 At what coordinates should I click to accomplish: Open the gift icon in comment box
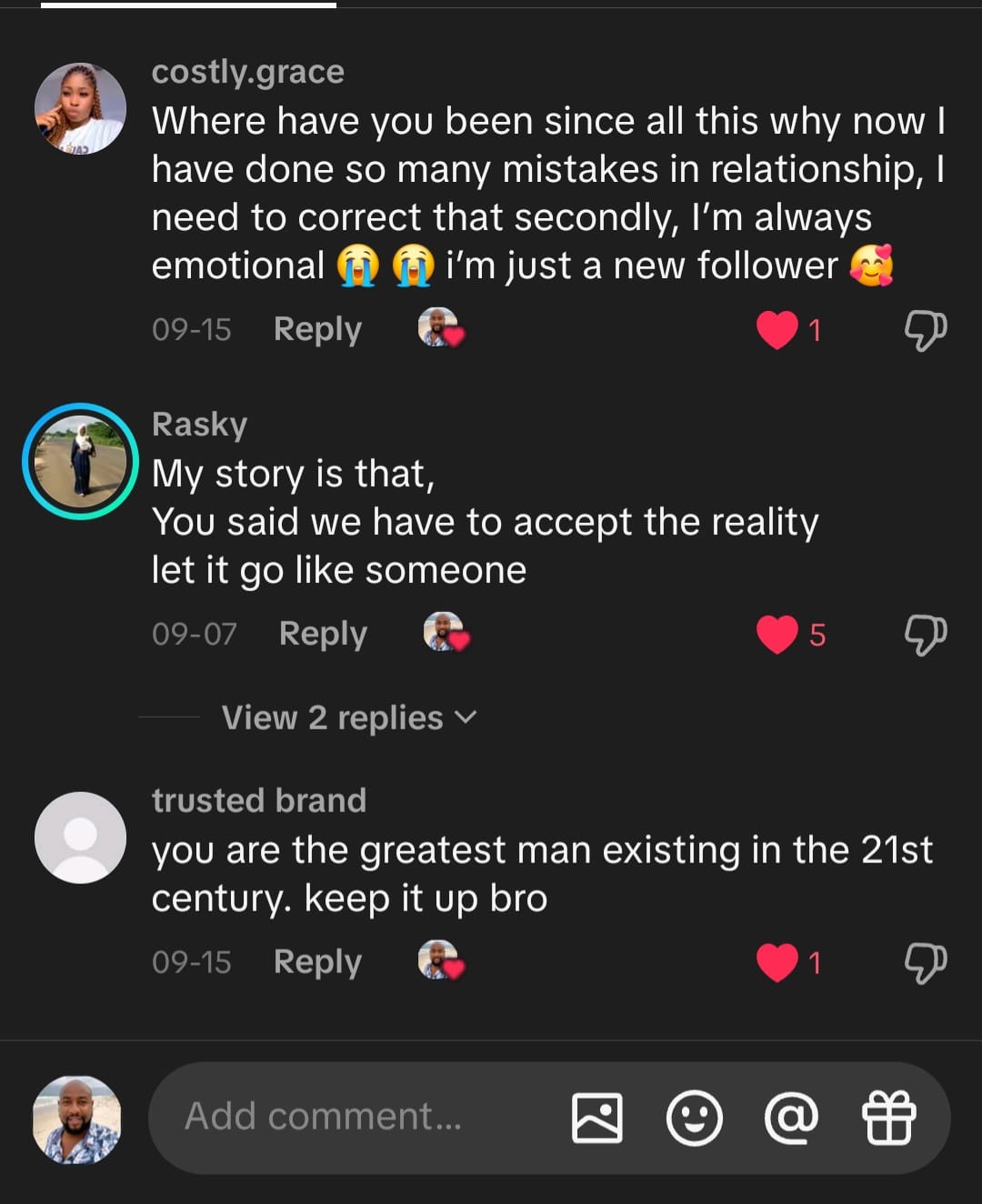click(x=887, y=1118)
